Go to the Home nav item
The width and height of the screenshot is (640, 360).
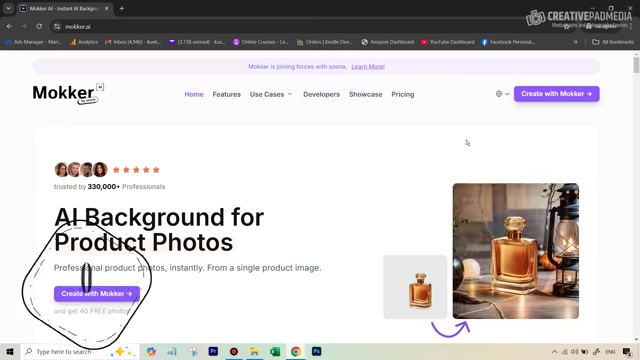tap(194, 94)
